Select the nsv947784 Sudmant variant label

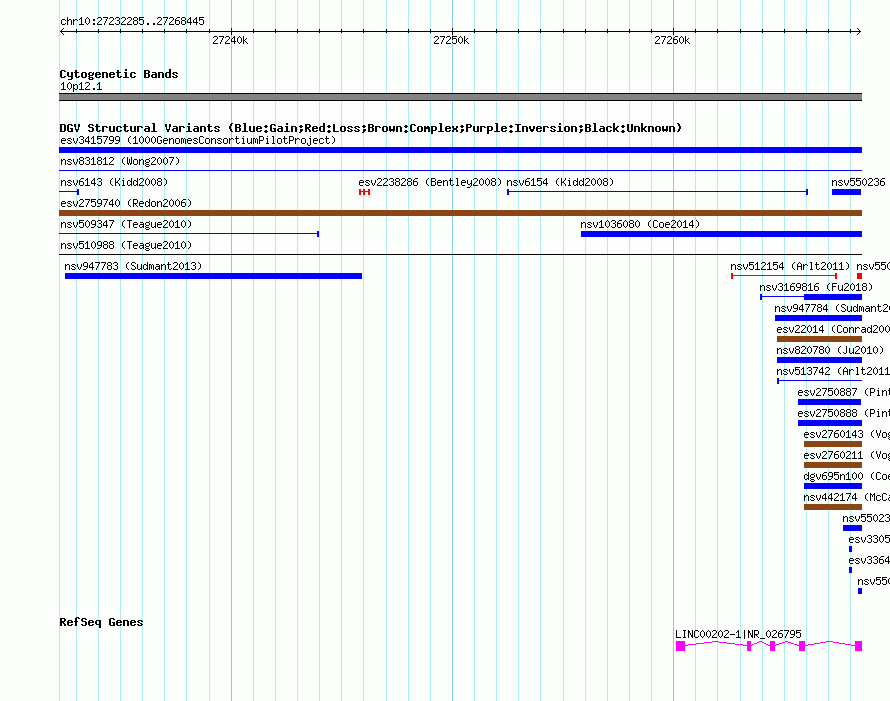pyautogui.click(x=832, y=308)
